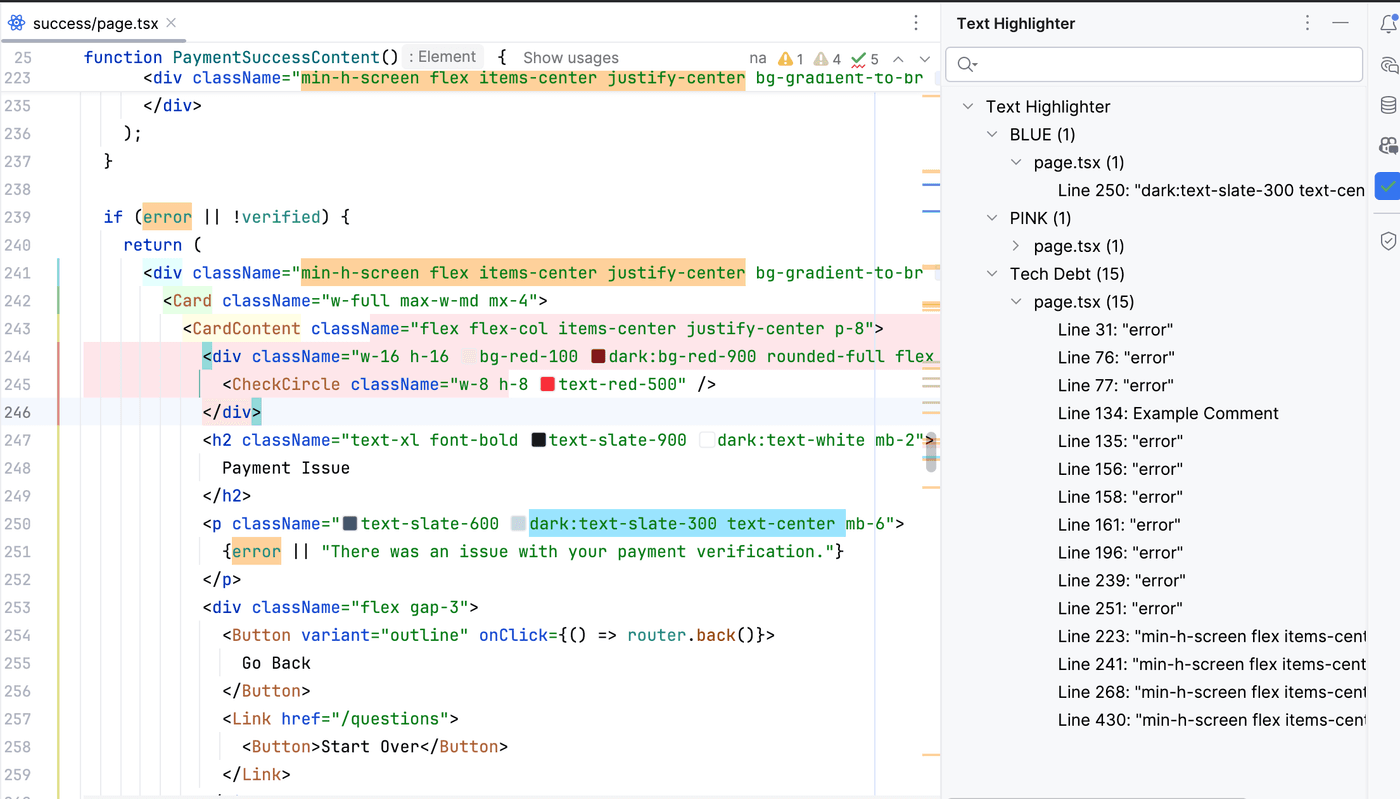1400x799 pixels.
Task: Go to the next highlighted error arrow
Action: [924, 59]
